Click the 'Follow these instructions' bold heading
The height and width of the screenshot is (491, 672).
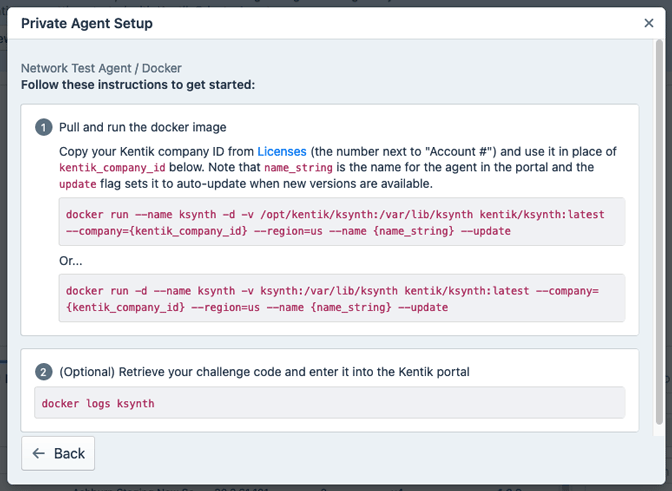pos(138,84)
